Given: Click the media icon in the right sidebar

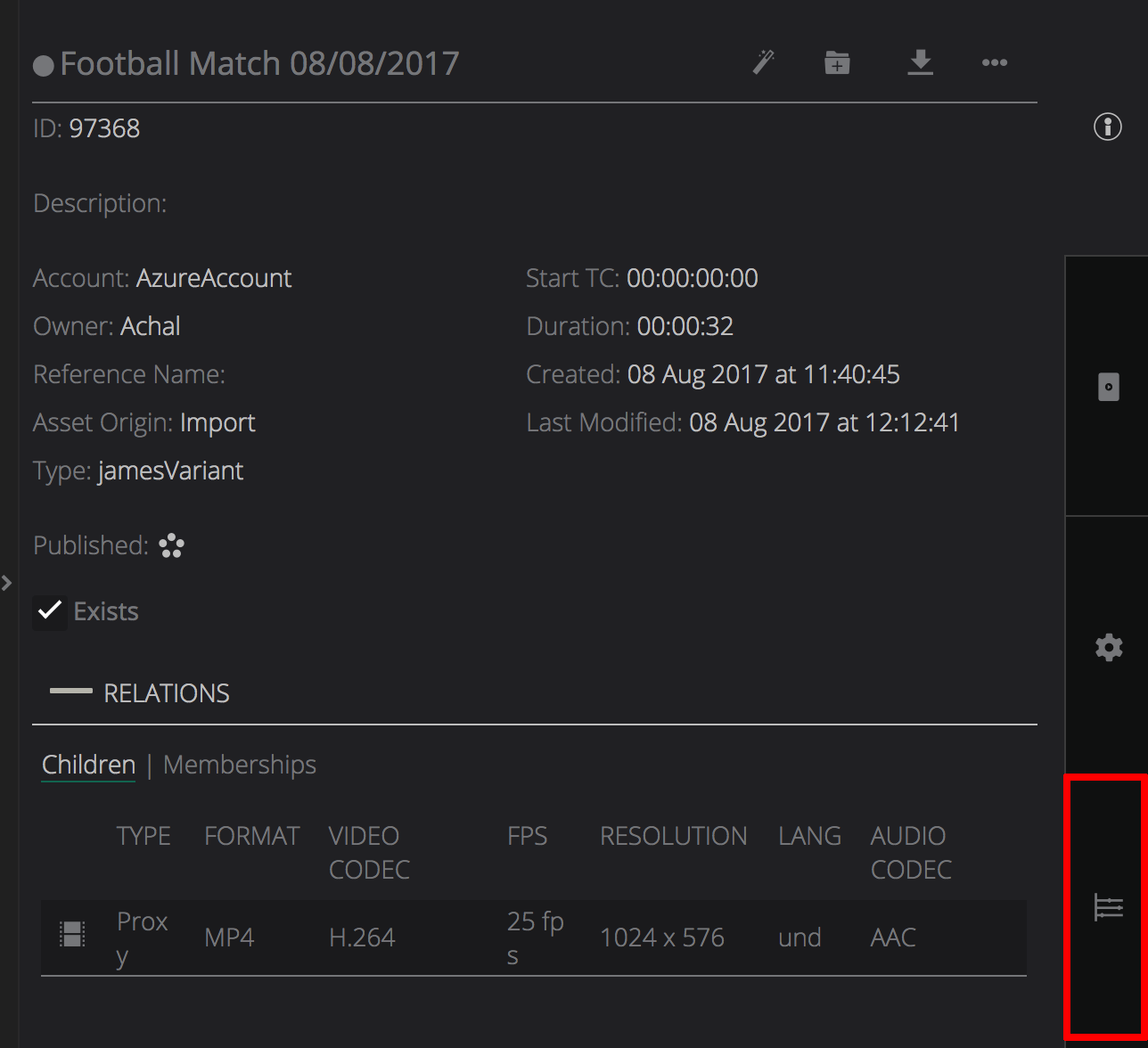Looking at the screenshot, I should click(x=1108, y=386).
